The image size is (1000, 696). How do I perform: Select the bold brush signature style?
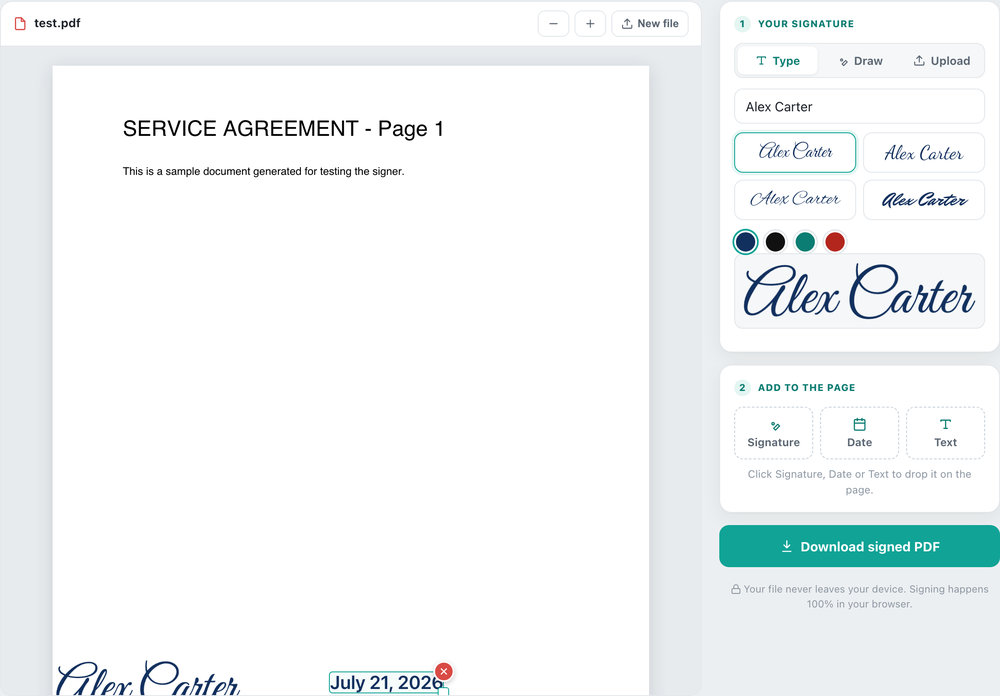click(x=923, y=200)
